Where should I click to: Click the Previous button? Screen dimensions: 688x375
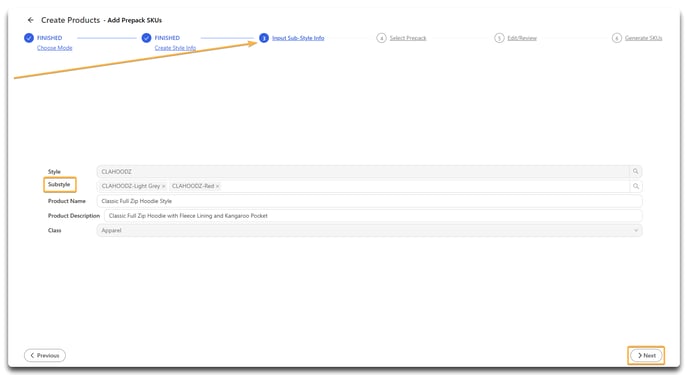coord(45,355)
